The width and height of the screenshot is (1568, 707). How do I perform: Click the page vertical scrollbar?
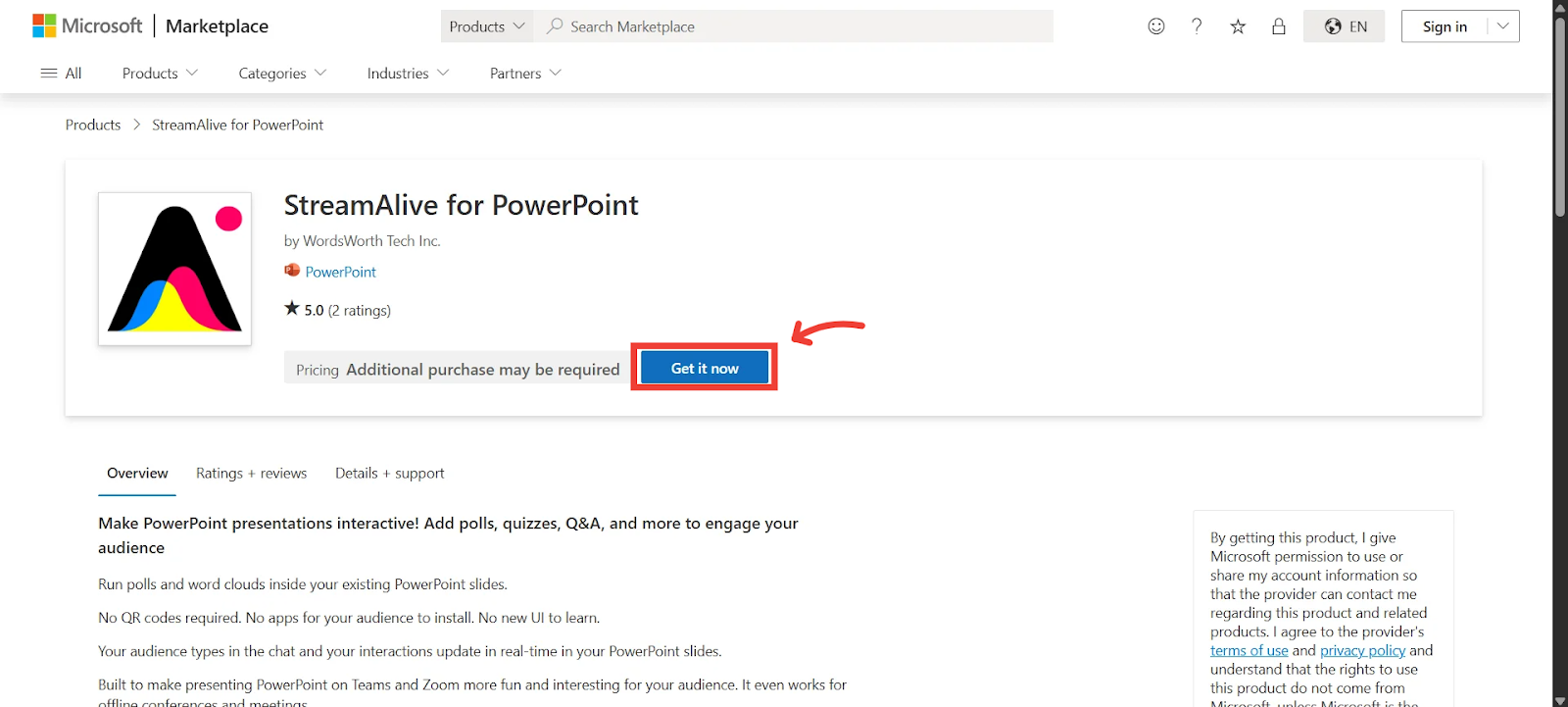(1560, 353)
